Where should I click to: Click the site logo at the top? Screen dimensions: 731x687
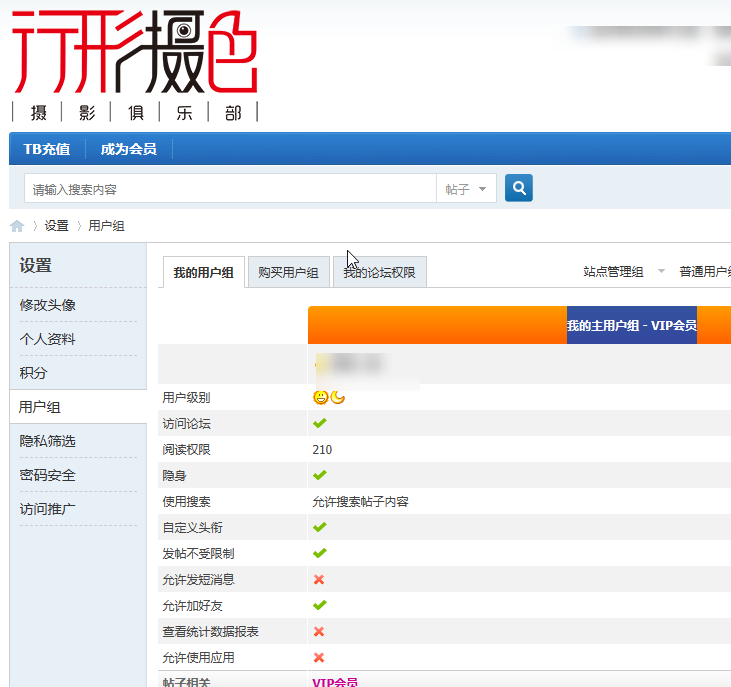point(135,65)
